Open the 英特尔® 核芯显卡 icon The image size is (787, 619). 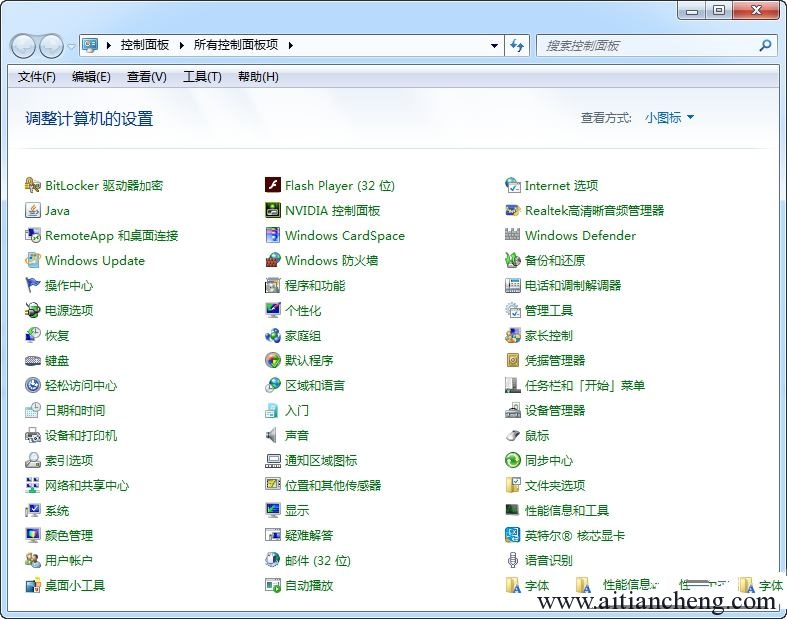pyautogui.click(x=512, y=535)
